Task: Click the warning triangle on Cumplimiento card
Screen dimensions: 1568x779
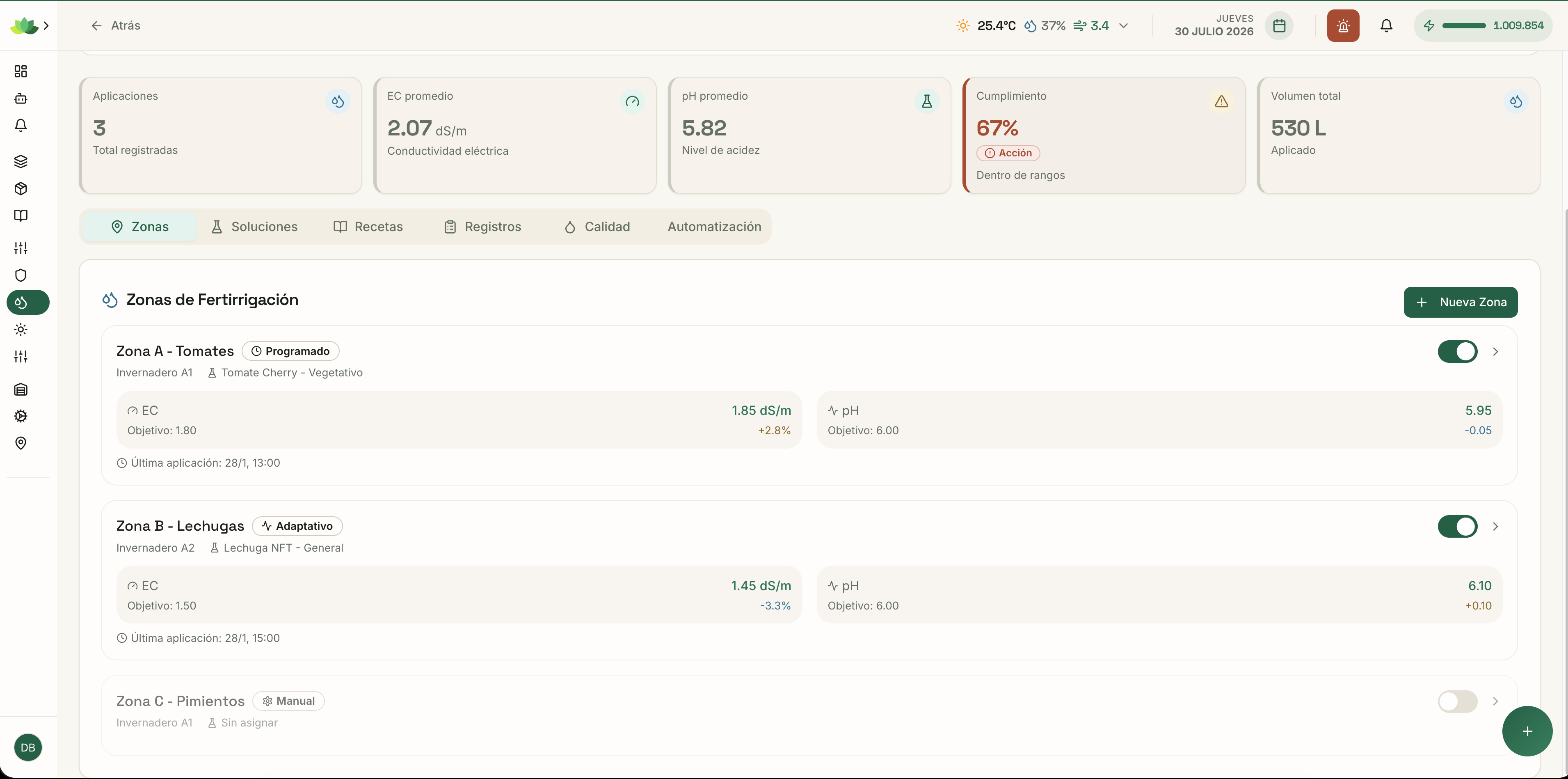Action: tap(1221, 101)
